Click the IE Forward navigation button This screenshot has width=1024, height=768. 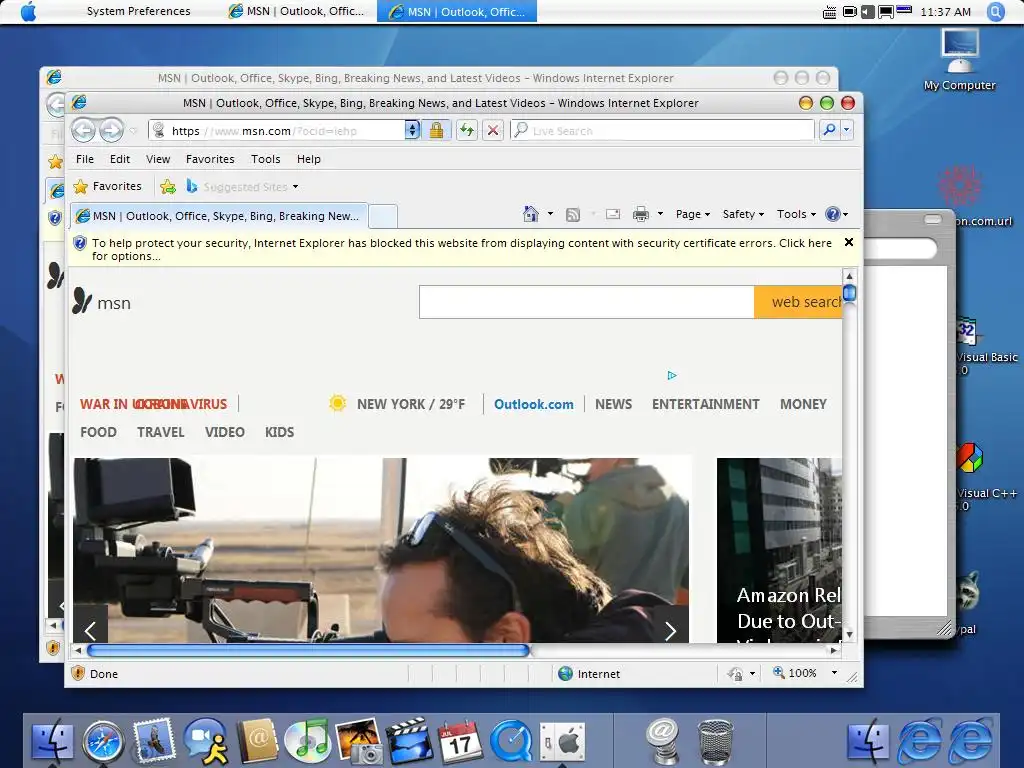tap(111, 131)
